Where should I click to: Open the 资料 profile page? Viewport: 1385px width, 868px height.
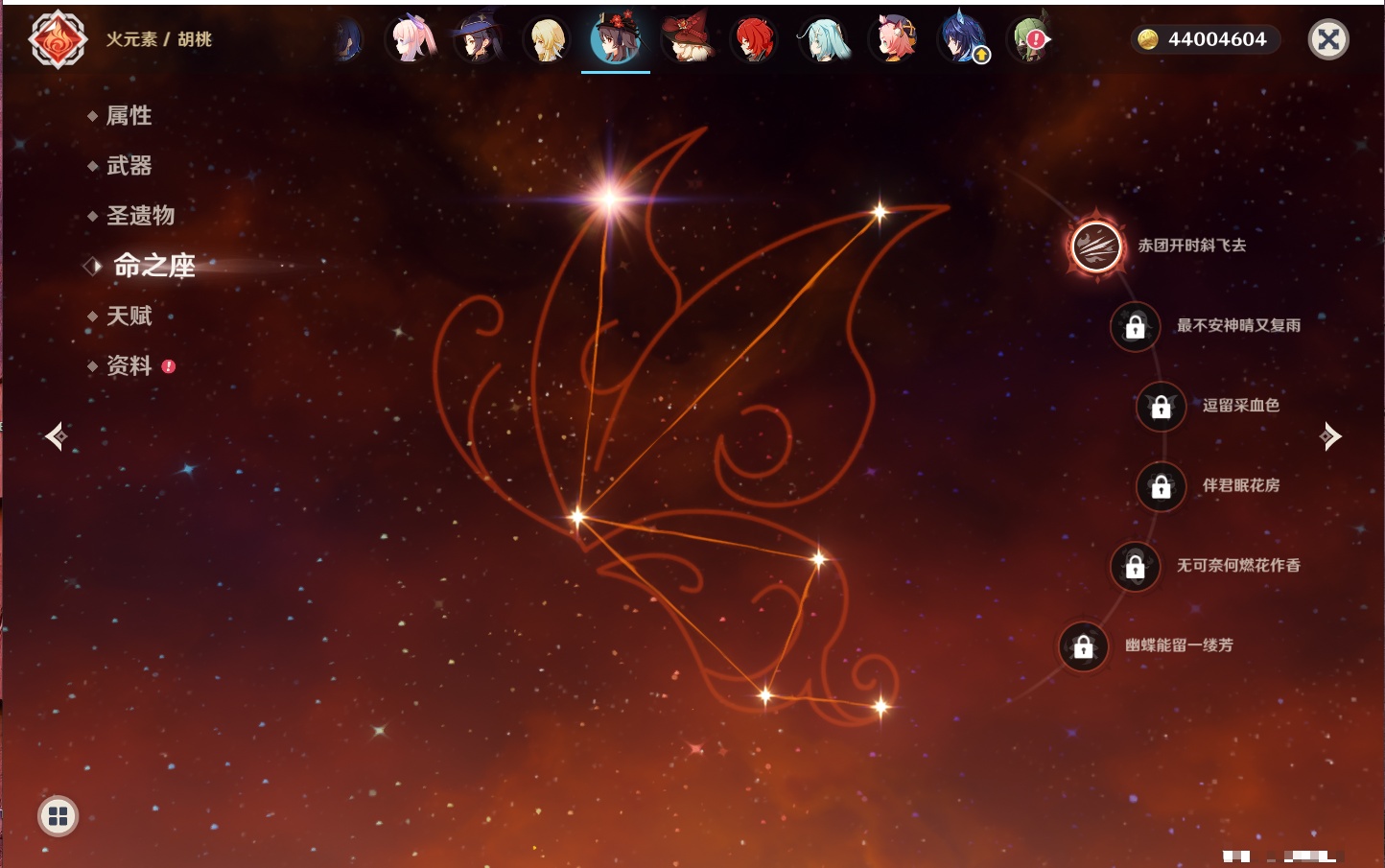click(129, 365)
